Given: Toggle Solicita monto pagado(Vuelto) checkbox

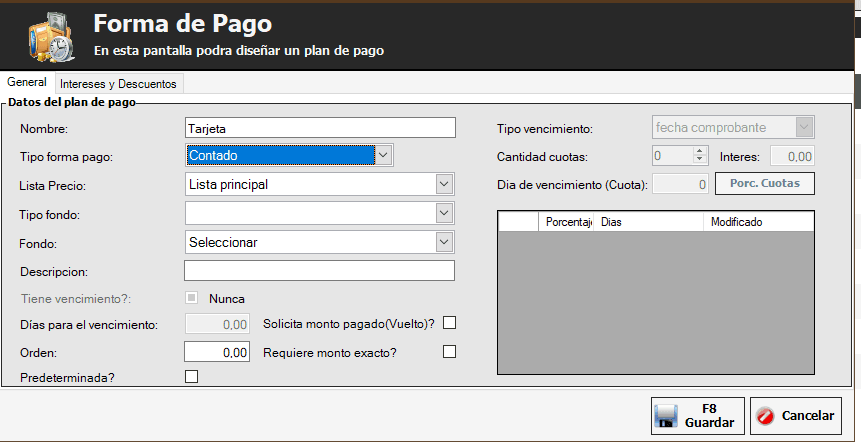Looking at the screenshot, I should pyautogui.click(x=449, y=323).
